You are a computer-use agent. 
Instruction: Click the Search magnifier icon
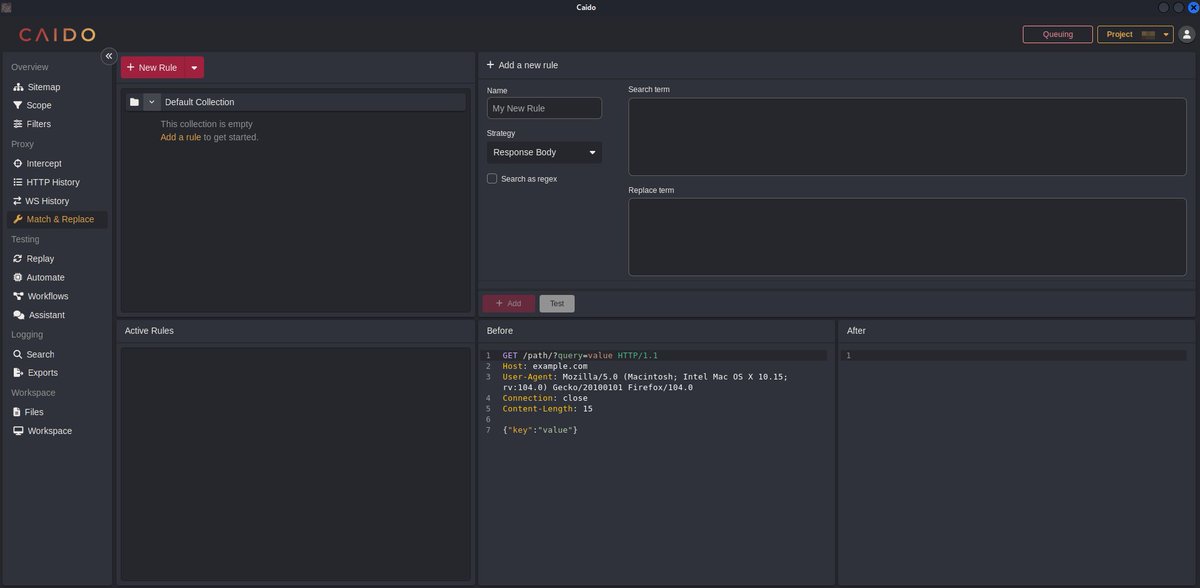(x=18, y=354)
